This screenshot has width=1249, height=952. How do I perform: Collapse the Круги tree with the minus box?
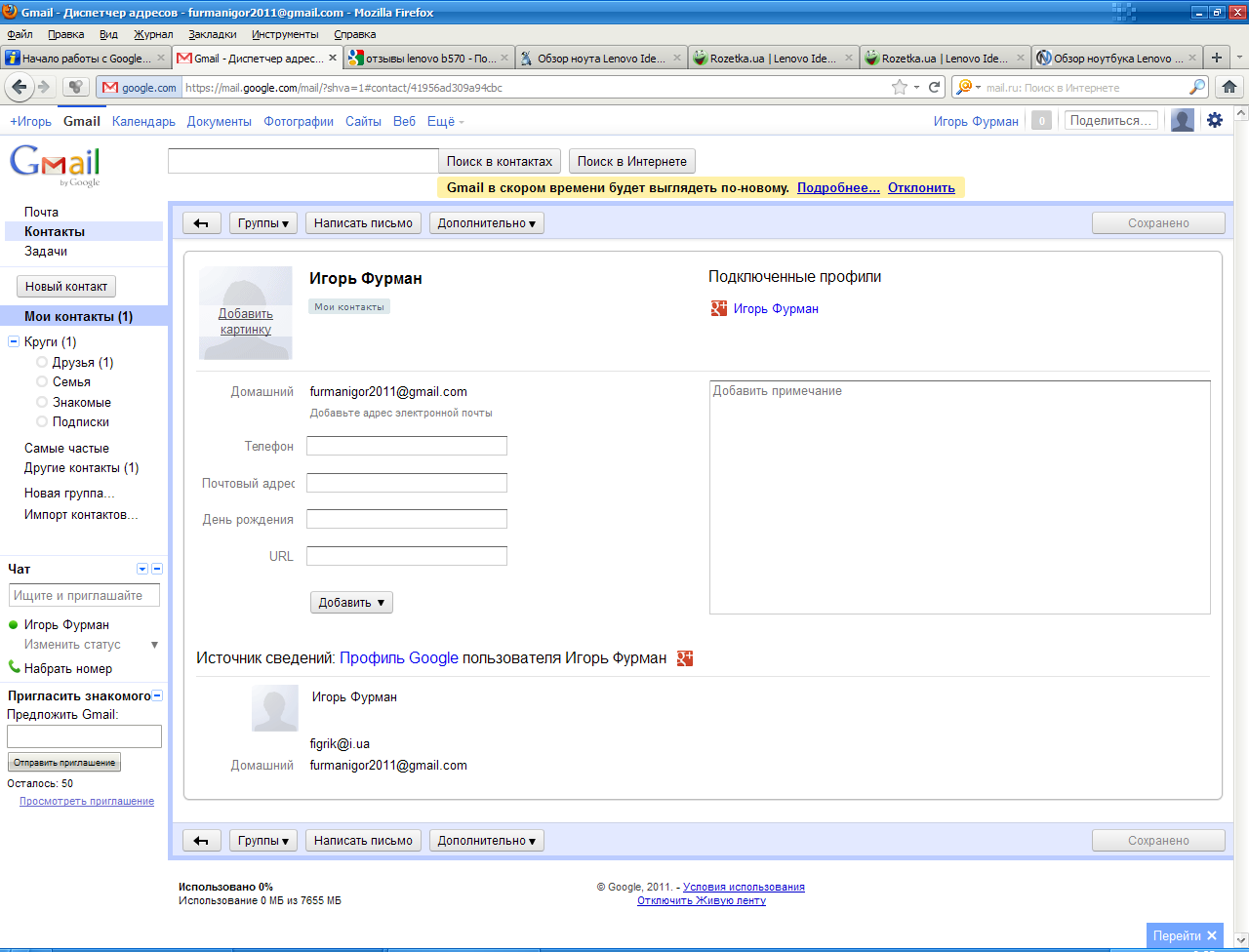click(x=14, y=341)
